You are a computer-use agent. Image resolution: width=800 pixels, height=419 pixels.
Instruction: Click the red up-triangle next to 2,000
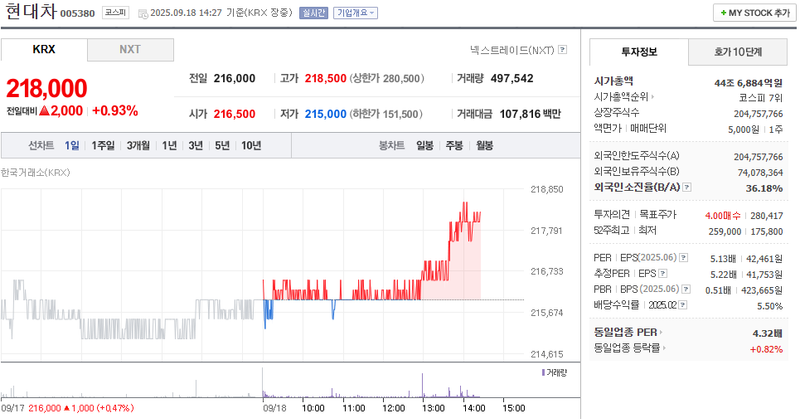[44, 111]
